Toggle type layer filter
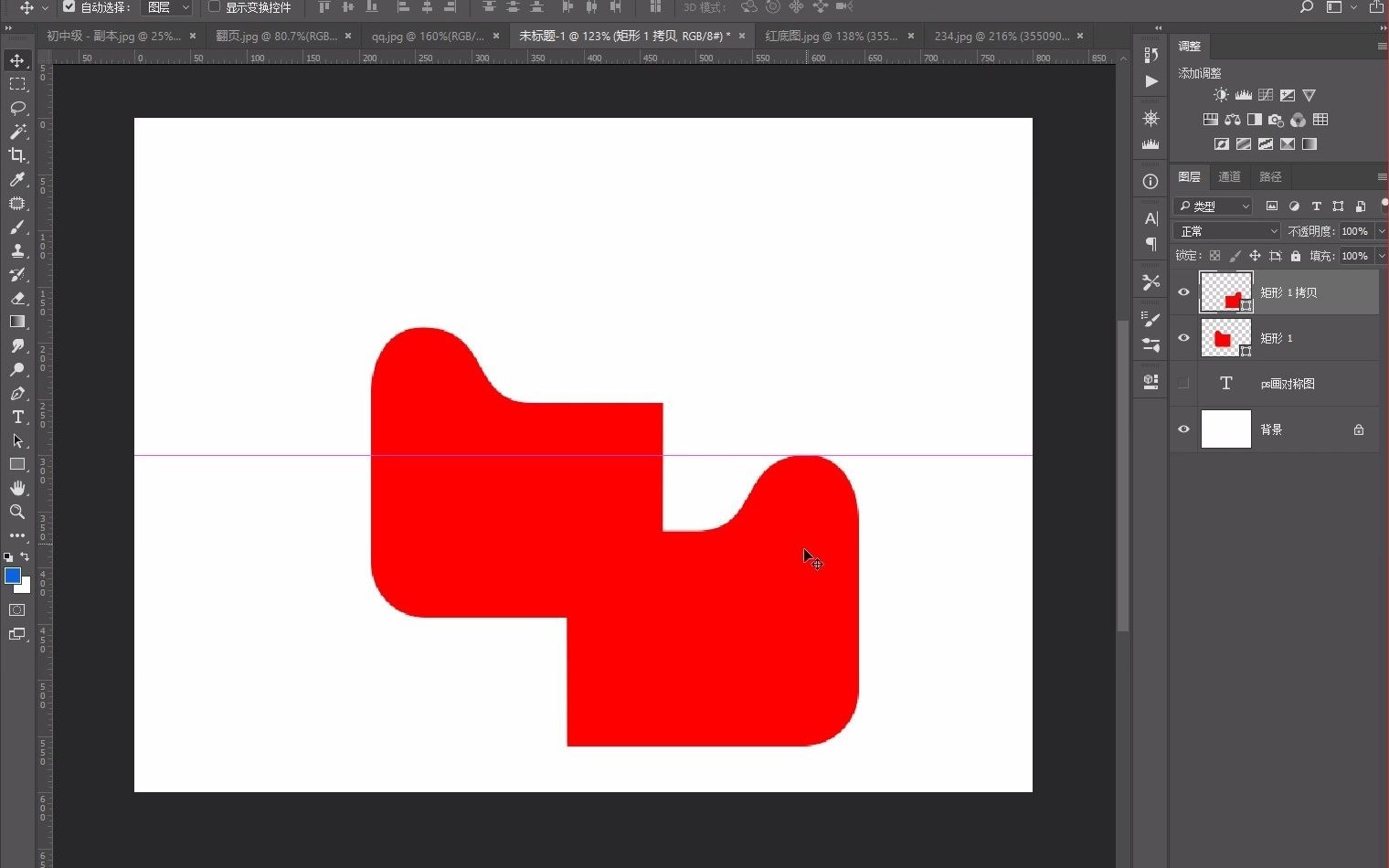Screen dimensions: 1389x868 (1316, 206)
